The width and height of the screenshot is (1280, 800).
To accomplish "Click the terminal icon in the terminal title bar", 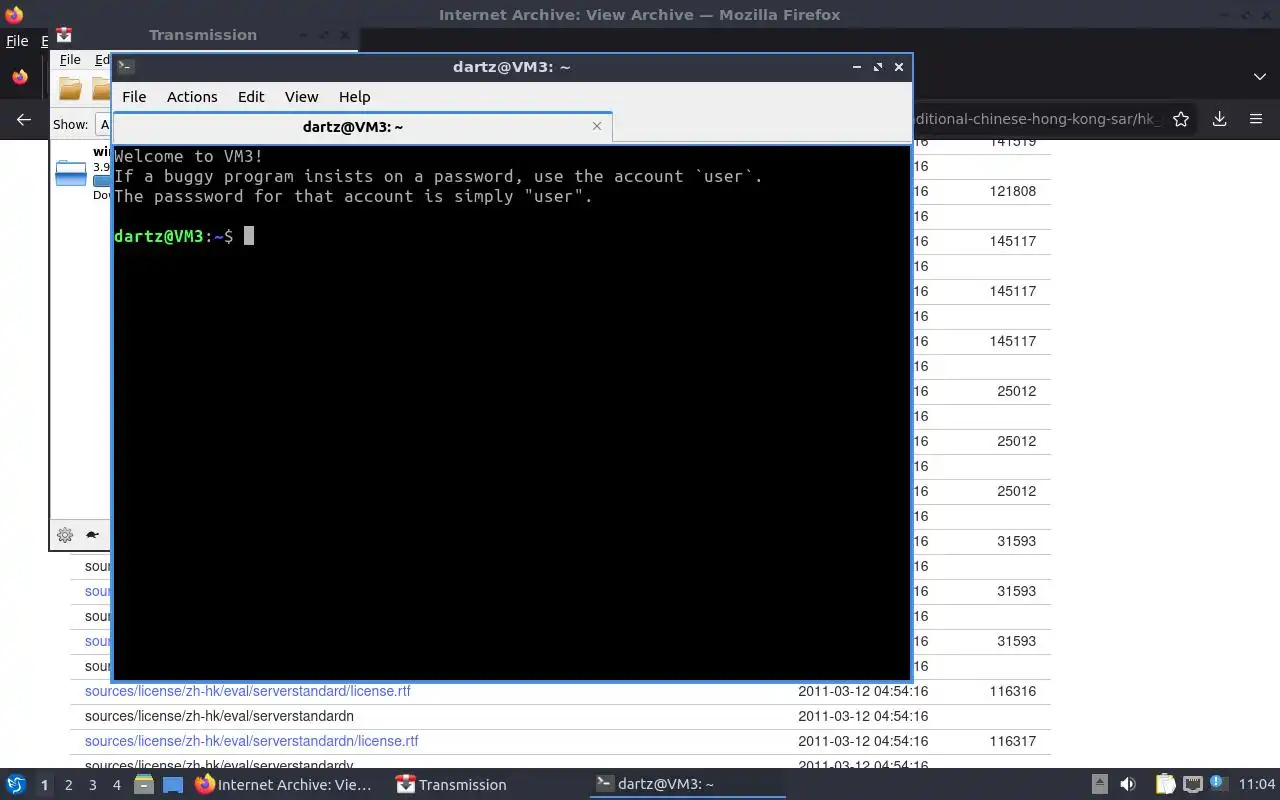I will (126, 67).
